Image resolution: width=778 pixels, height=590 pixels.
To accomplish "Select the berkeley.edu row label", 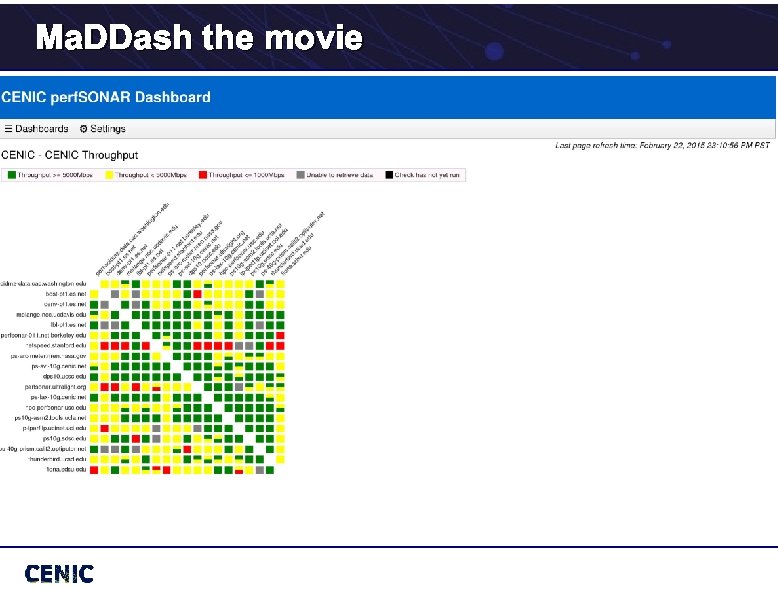I will coord(44,335).
